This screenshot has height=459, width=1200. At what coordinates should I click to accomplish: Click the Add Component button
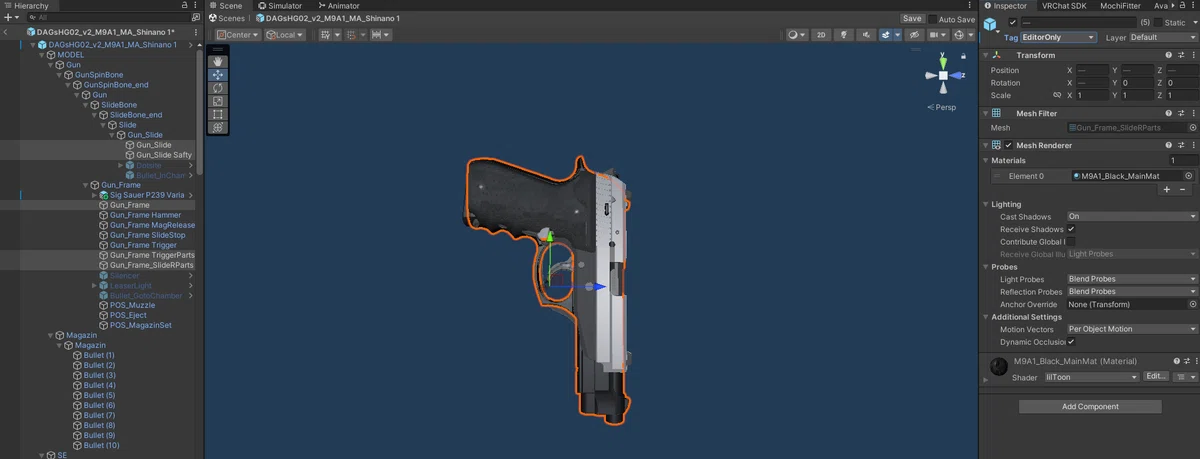coord(1090,406)
